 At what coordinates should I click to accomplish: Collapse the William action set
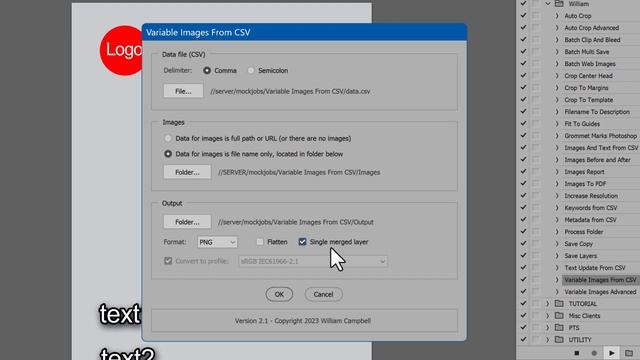(548, 4)
